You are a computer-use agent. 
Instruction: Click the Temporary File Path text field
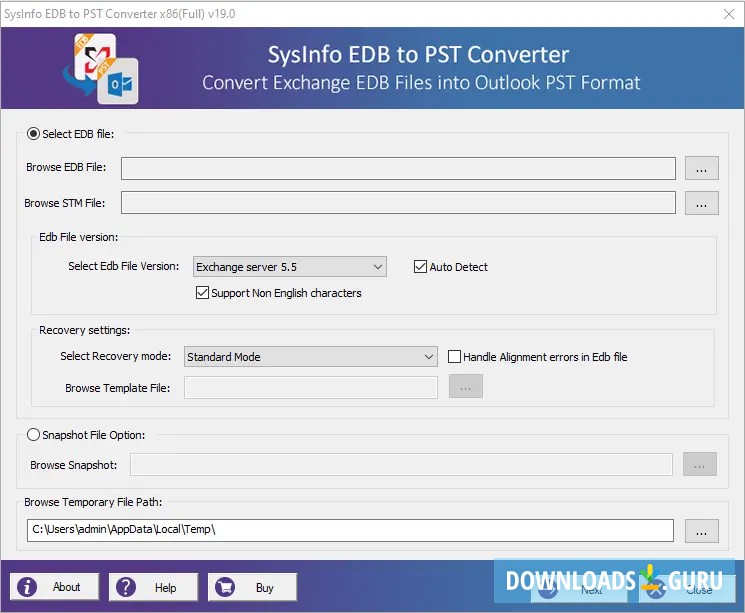(x=350, y=530)
